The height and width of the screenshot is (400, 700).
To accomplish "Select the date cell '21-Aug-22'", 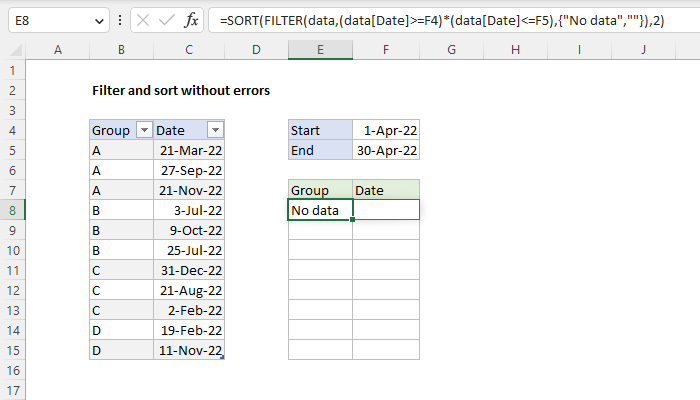I will click(189, 291).
